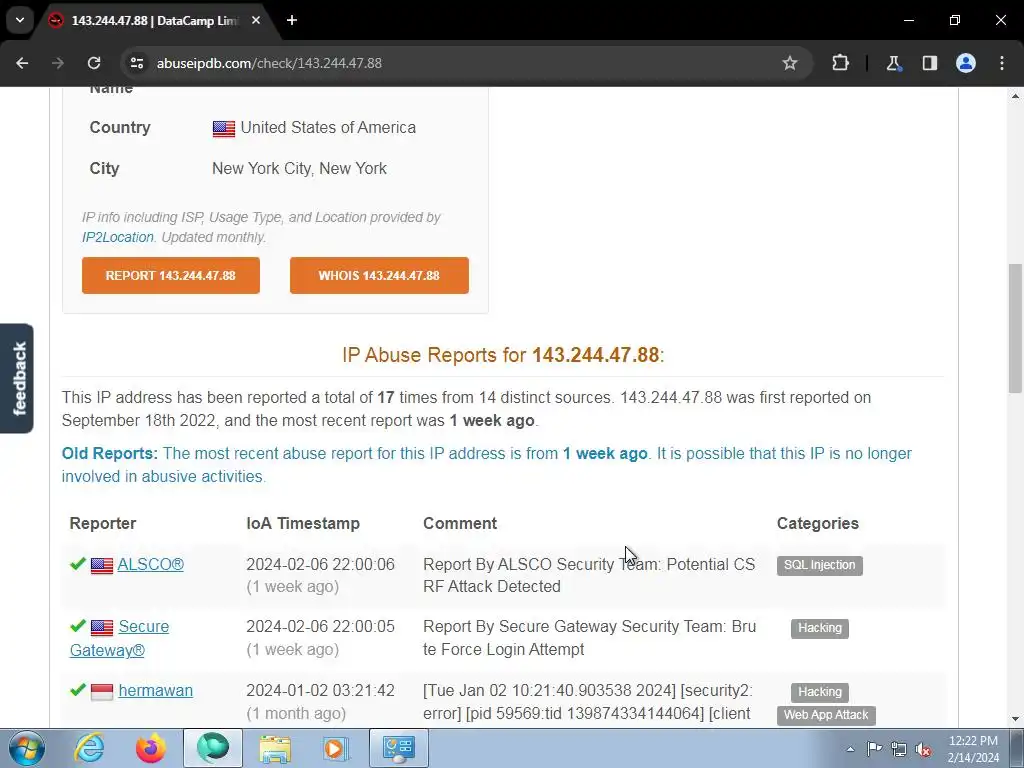Open the Windows Start menu

tap(26, 748)
